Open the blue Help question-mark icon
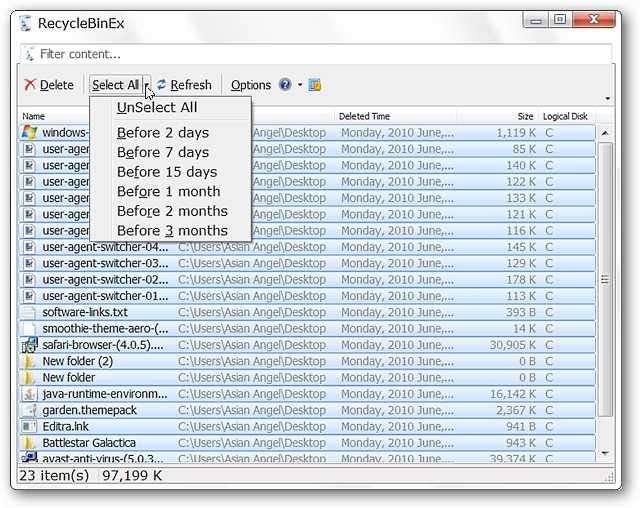Screen dimensions: 640x508 coord(285,85)
